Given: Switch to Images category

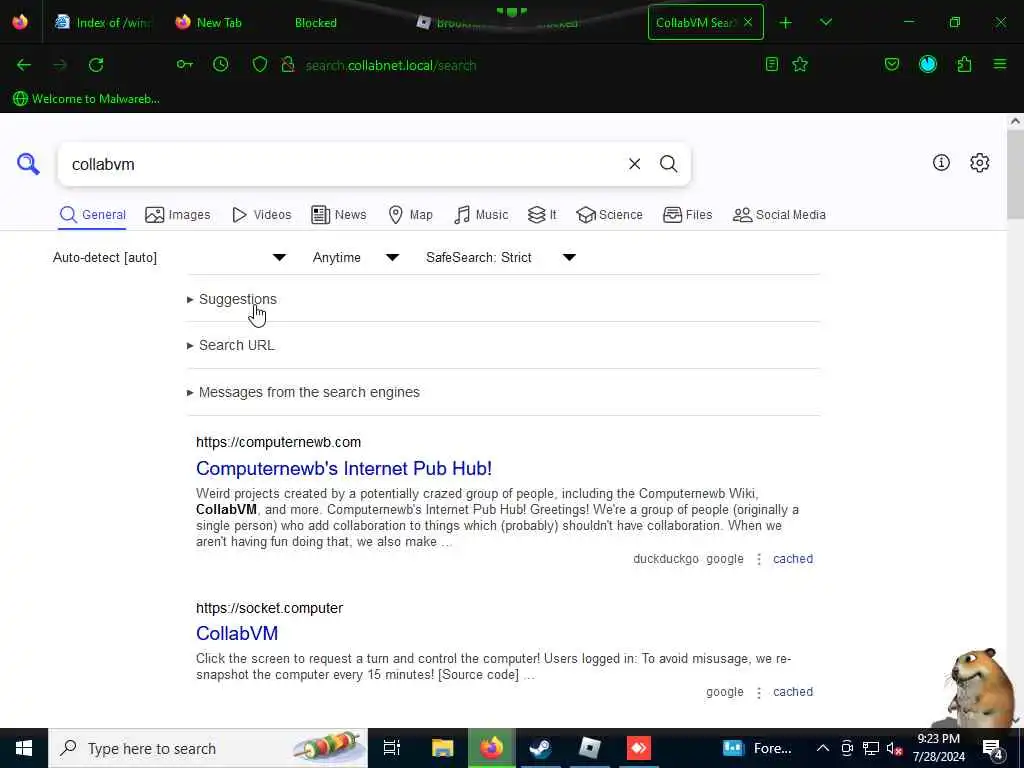Looking at the screenshot, I should [x=178, y=215].
